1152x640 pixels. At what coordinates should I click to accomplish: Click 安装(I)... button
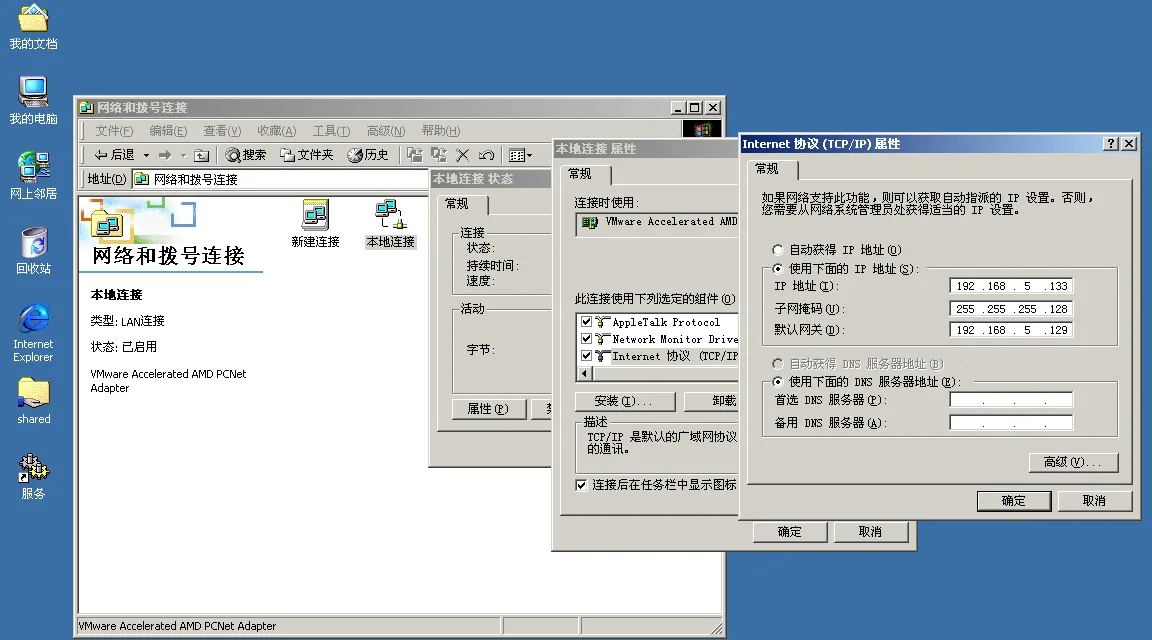(624, 401)
